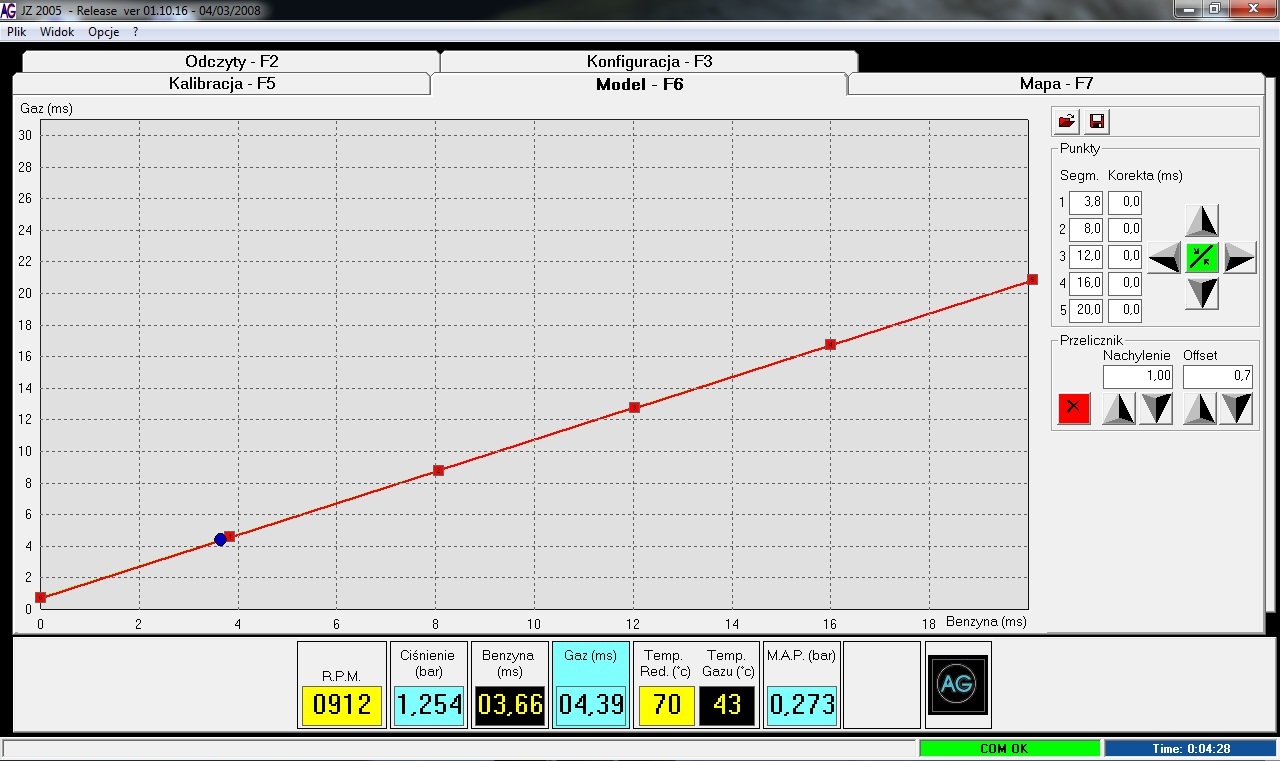Click the segment 1 value field 3,8

1086,202
